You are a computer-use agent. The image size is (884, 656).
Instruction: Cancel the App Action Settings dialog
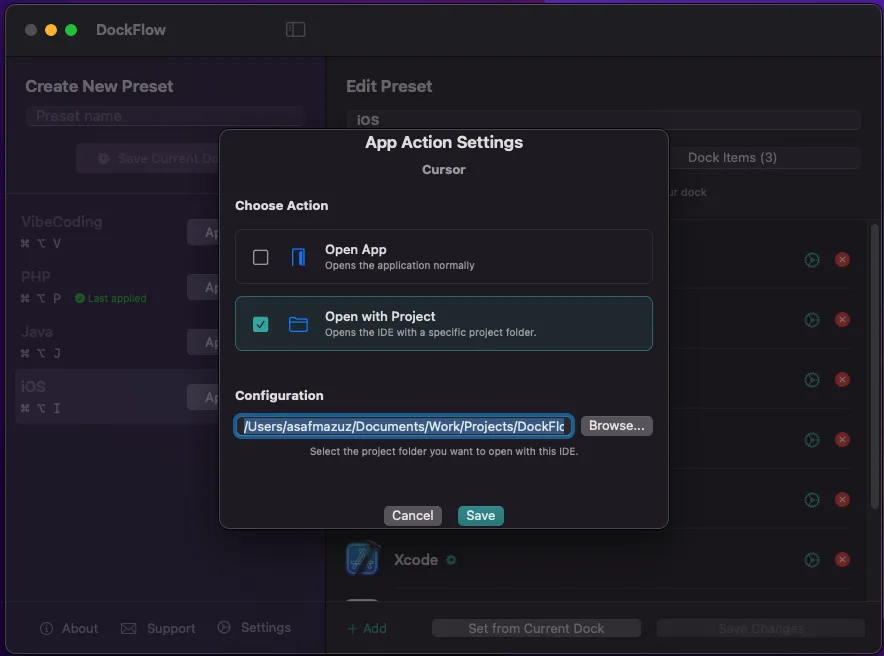[413, 516]
